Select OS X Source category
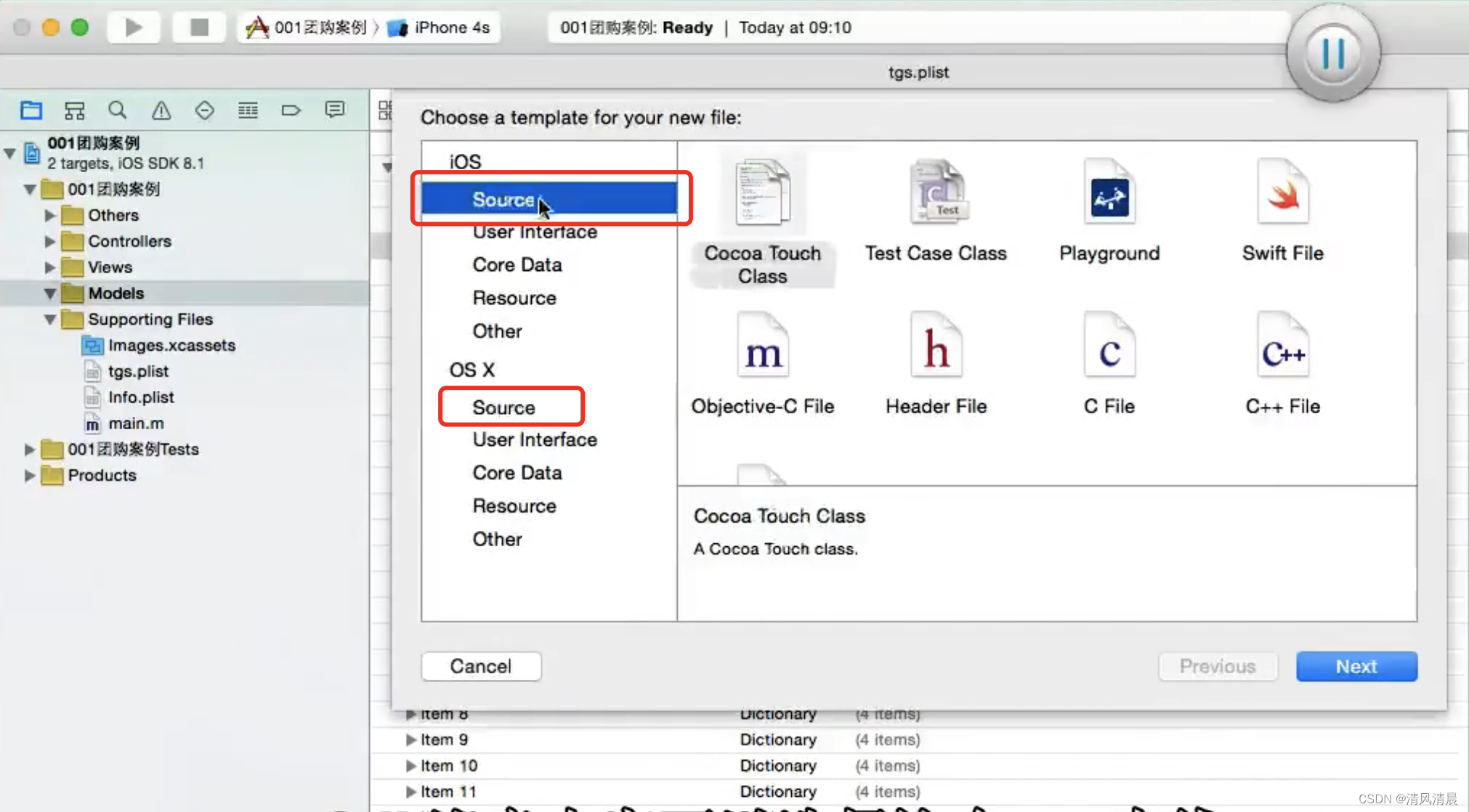Image resolution: width=1469 pixels, height=812 pixels. (x=503, y=407)
